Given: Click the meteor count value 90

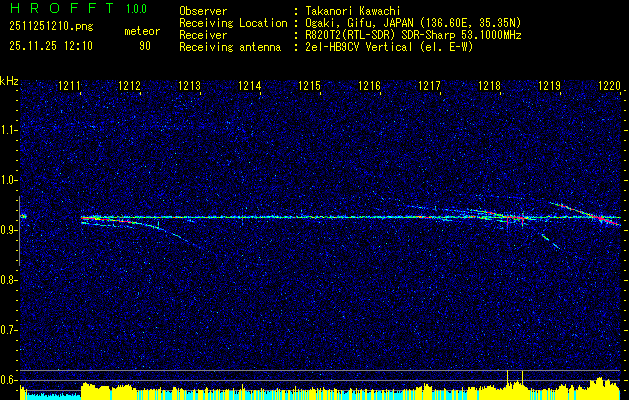Looking at the screenshot, I should [145, 46].
